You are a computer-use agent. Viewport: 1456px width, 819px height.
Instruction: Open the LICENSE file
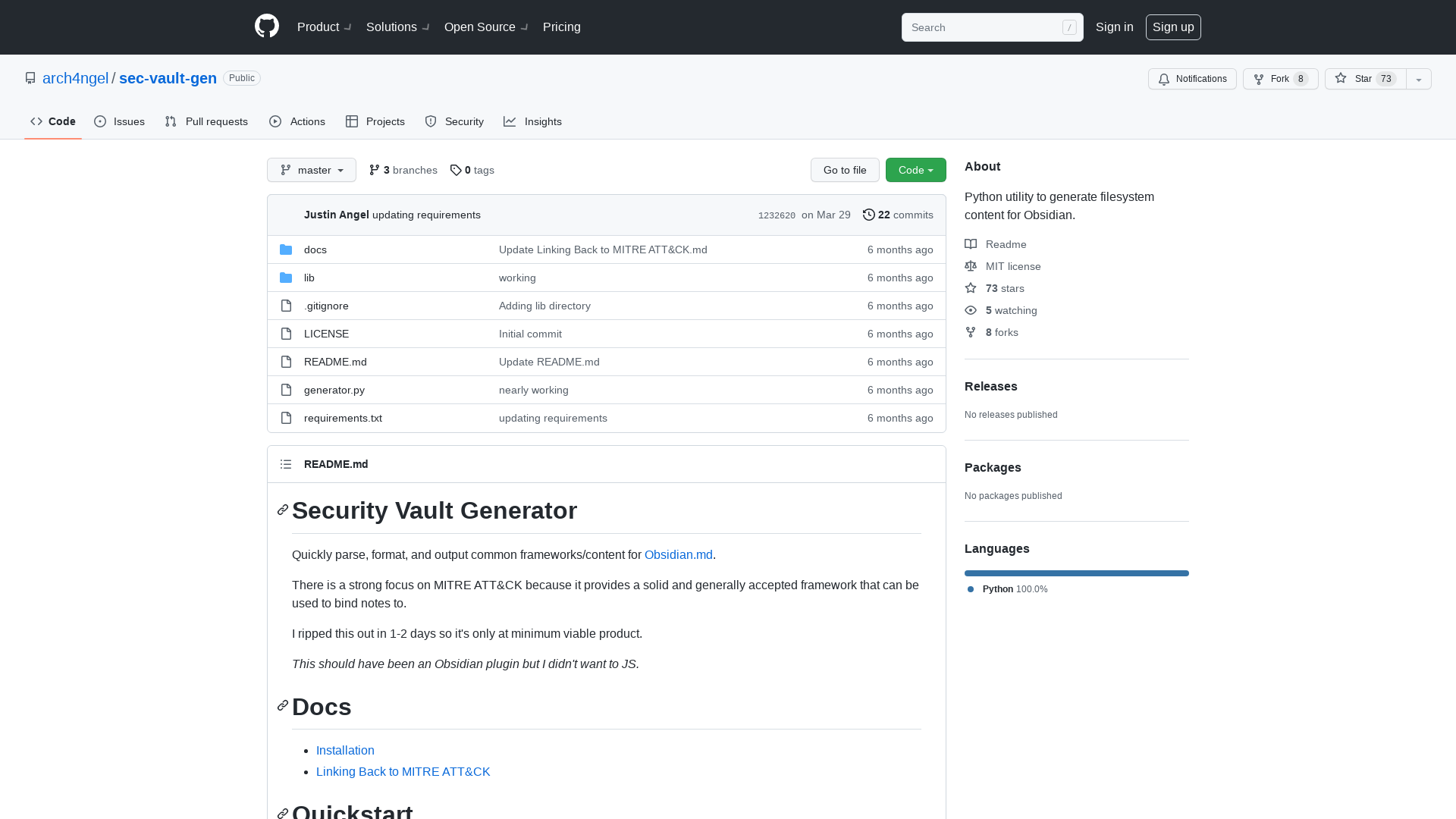click(x=326, y=334)
